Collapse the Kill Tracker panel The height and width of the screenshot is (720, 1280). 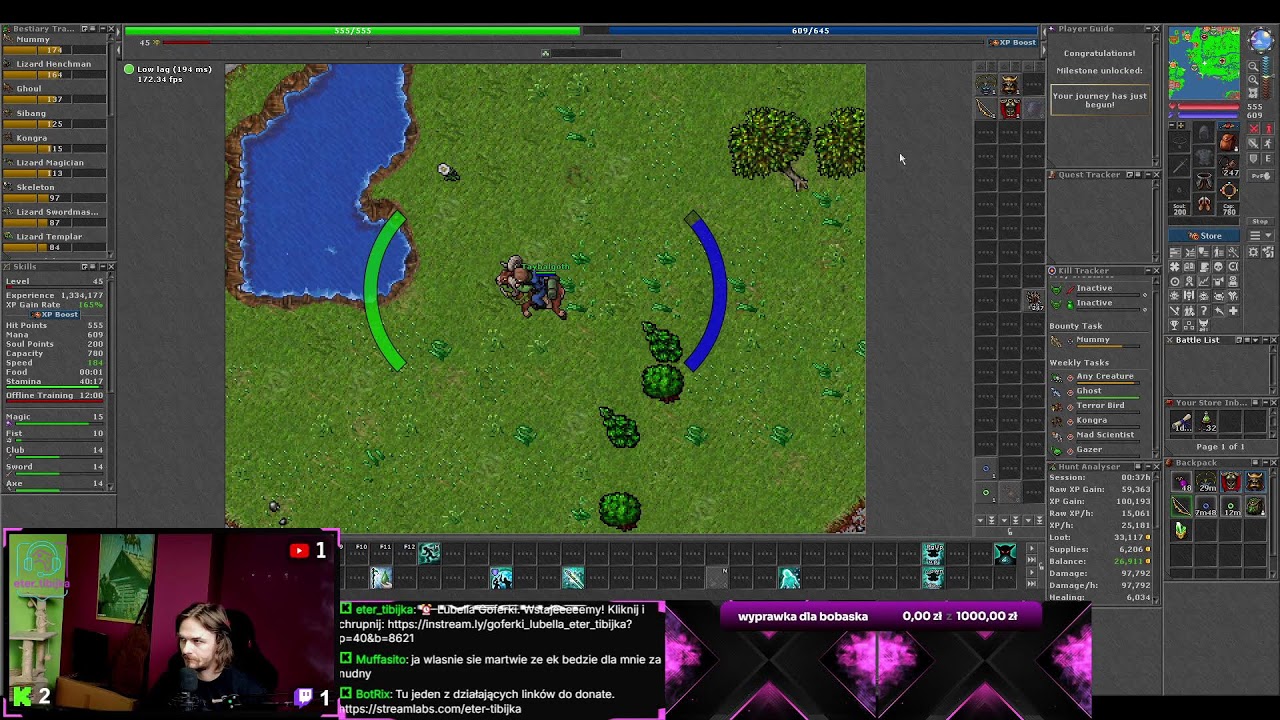tap(1147, 271)
